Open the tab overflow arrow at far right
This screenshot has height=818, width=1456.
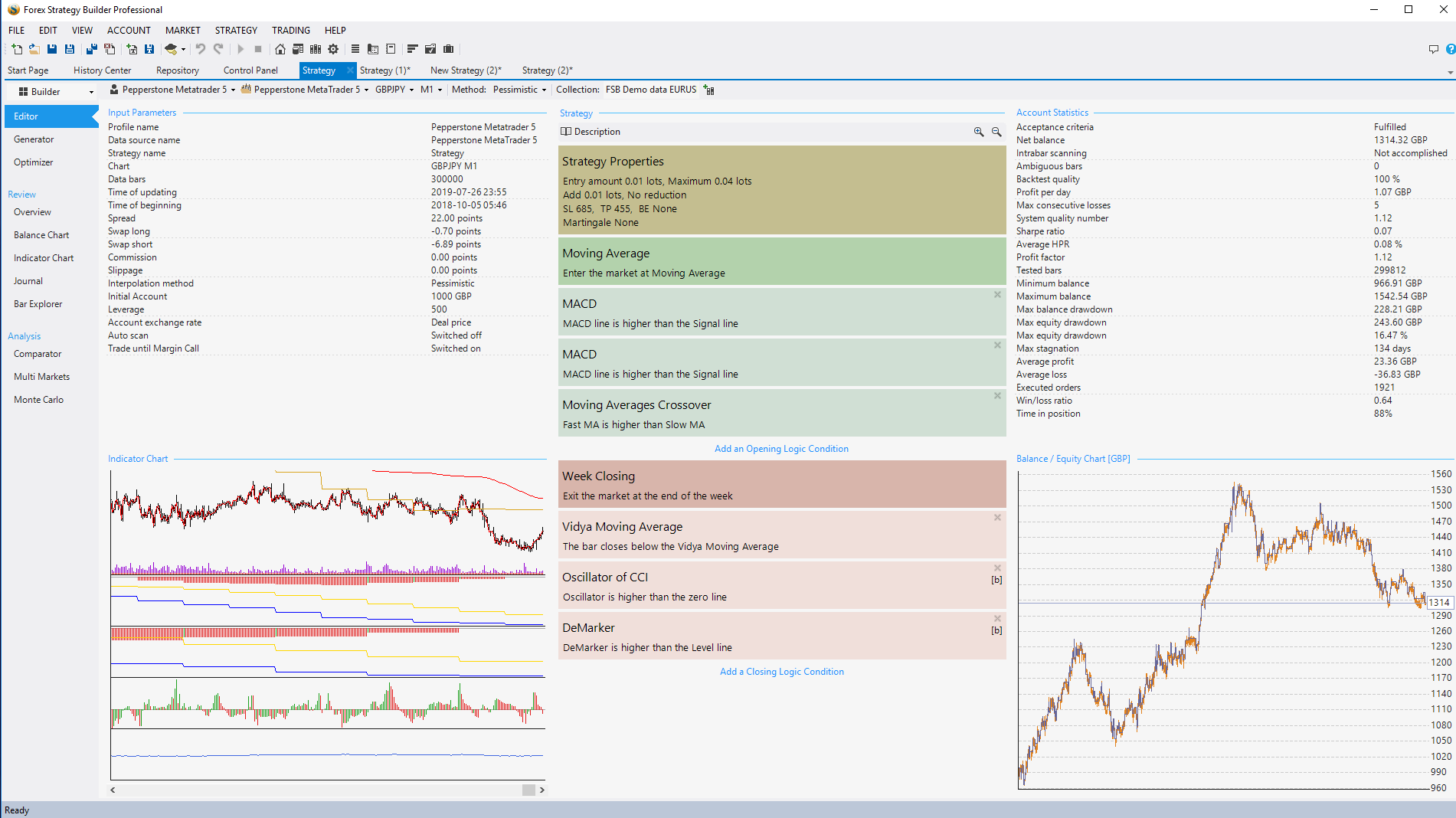(1450, 72)
